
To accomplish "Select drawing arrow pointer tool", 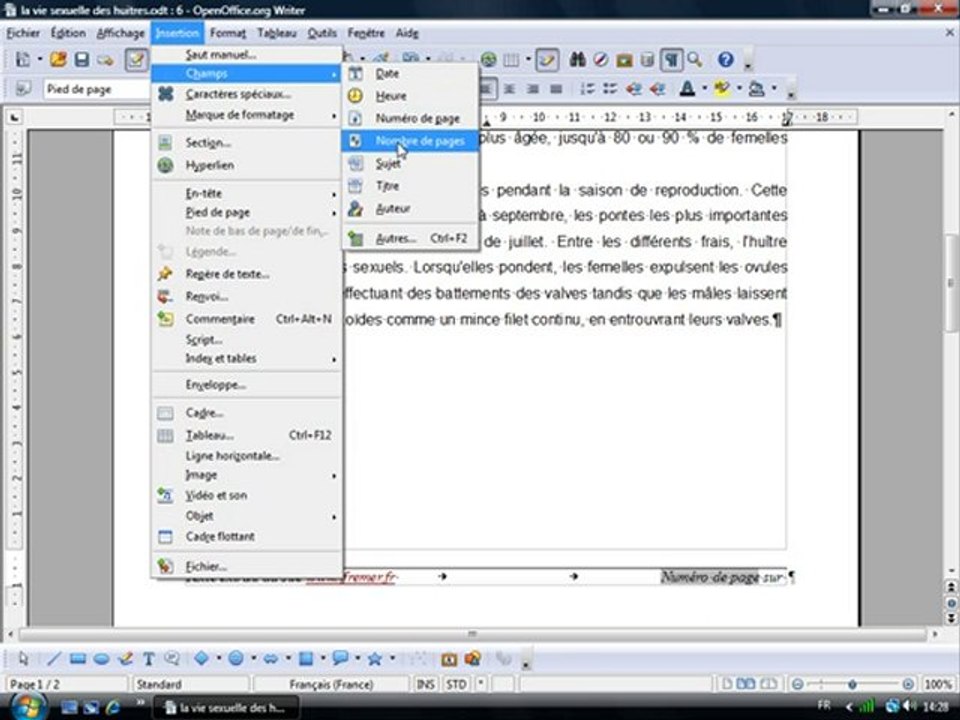I will point(23,659).
